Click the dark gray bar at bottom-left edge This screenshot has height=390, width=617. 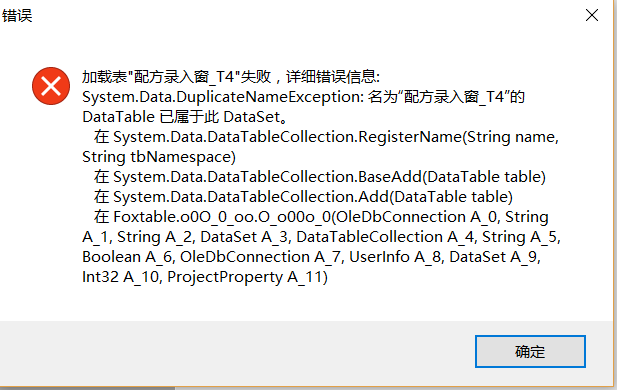87,388
